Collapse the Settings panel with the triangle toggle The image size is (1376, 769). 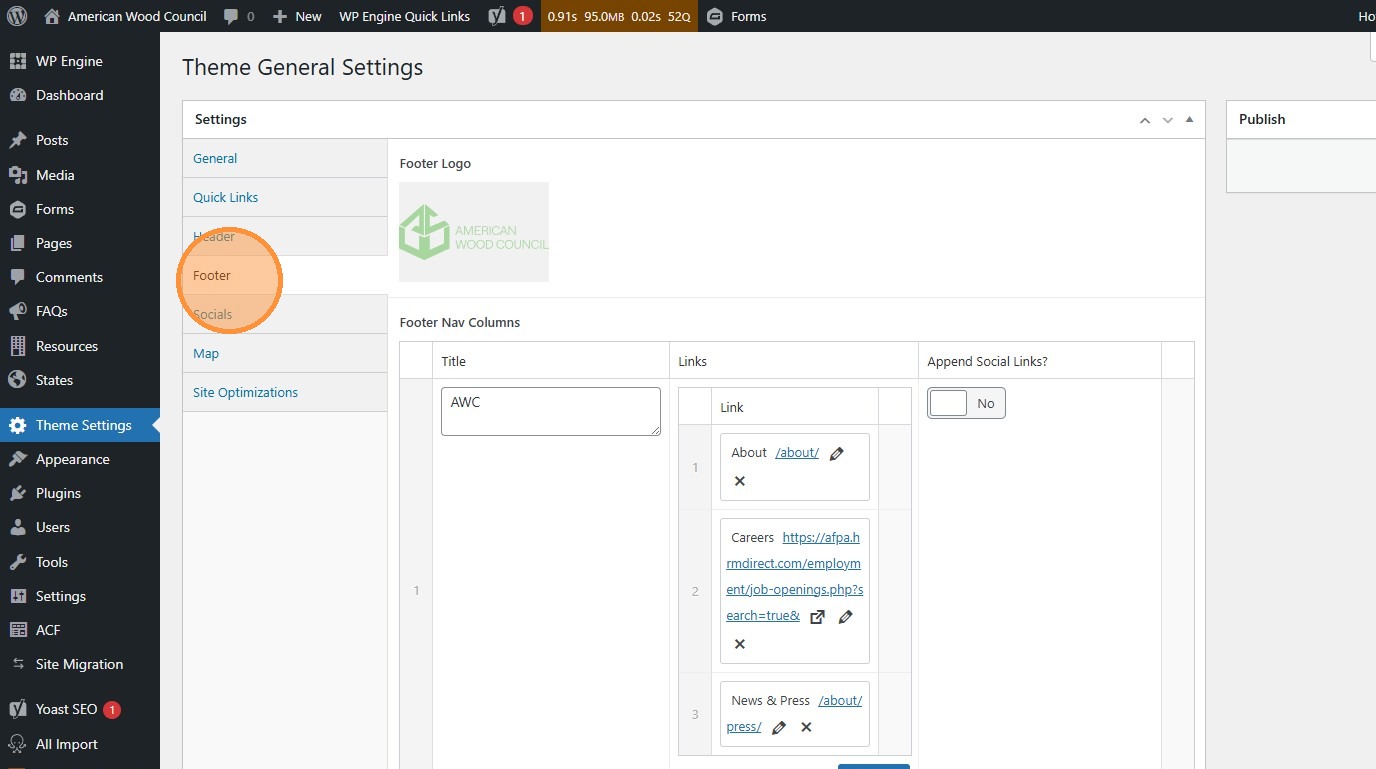point(1189,120)
